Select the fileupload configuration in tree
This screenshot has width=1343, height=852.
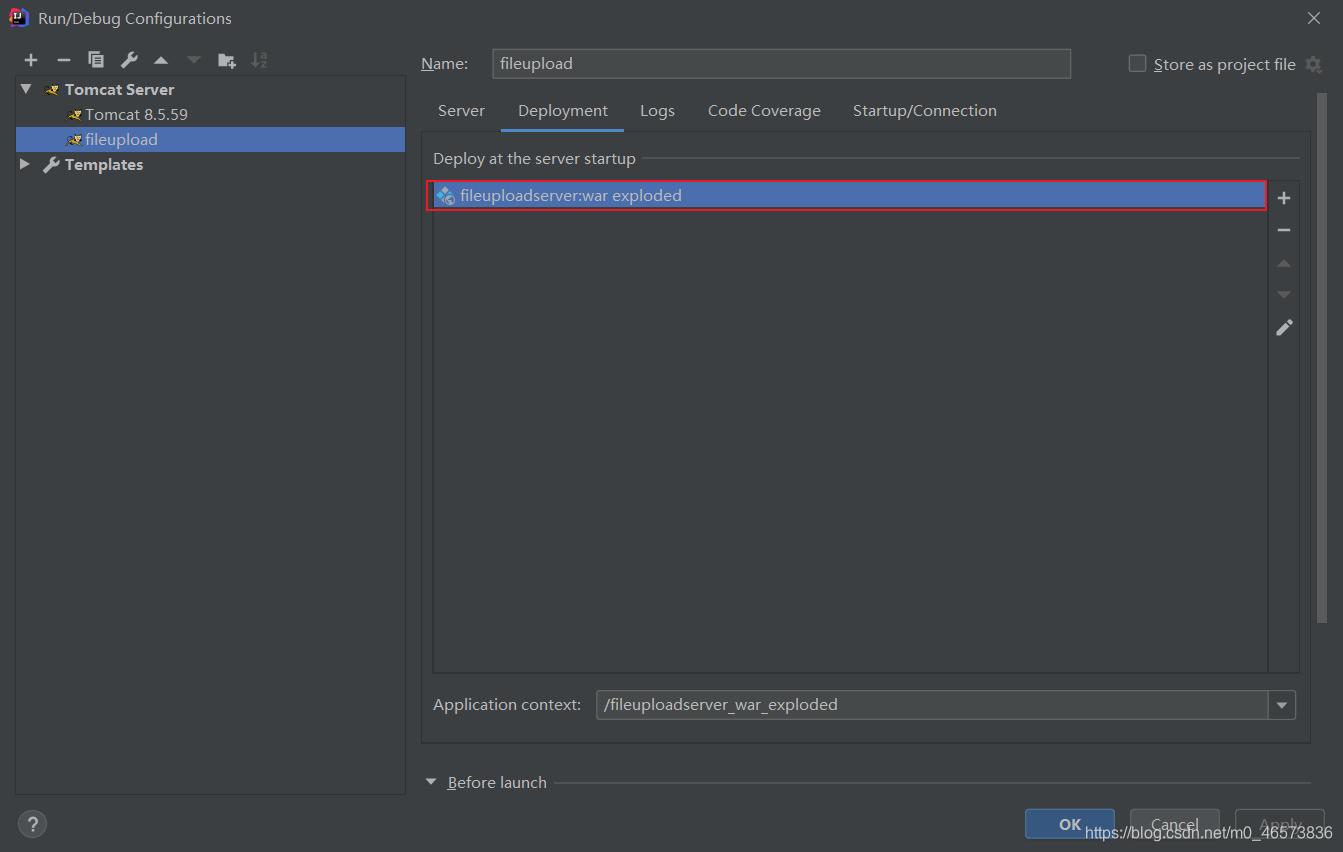tap(210, 139)
